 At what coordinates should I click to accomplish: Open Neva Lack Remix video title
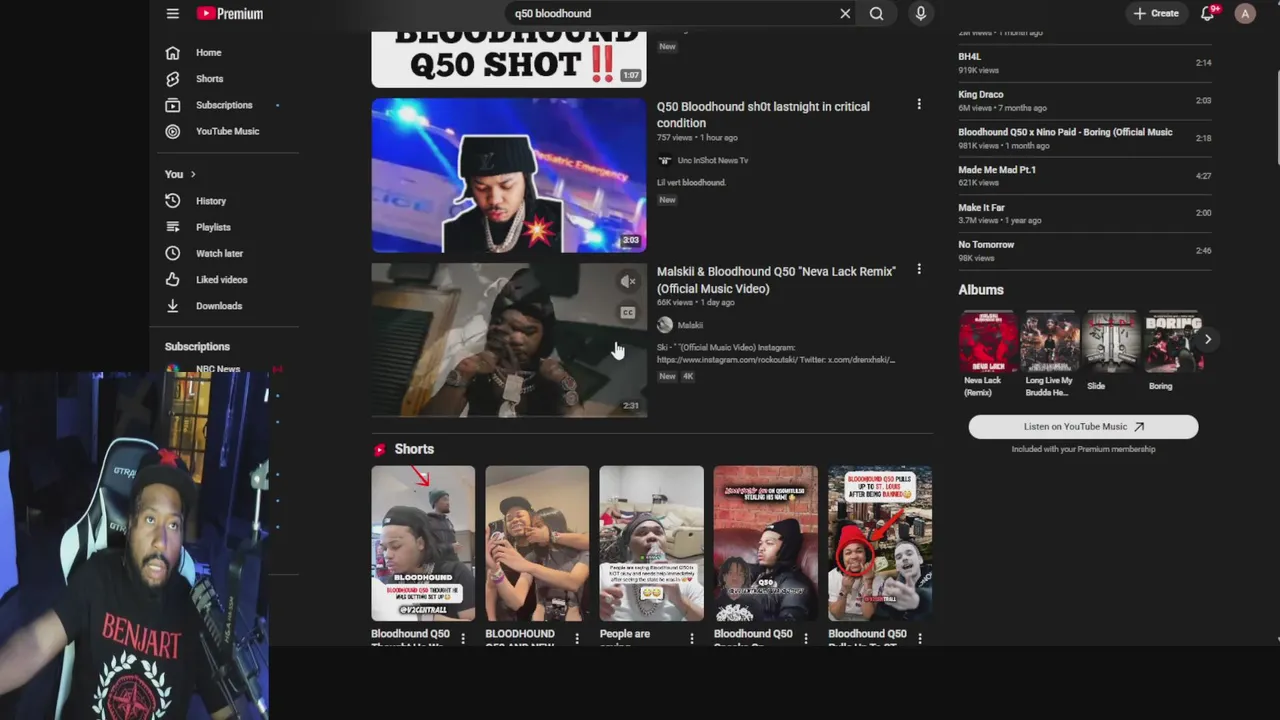[x=776, y=280]
